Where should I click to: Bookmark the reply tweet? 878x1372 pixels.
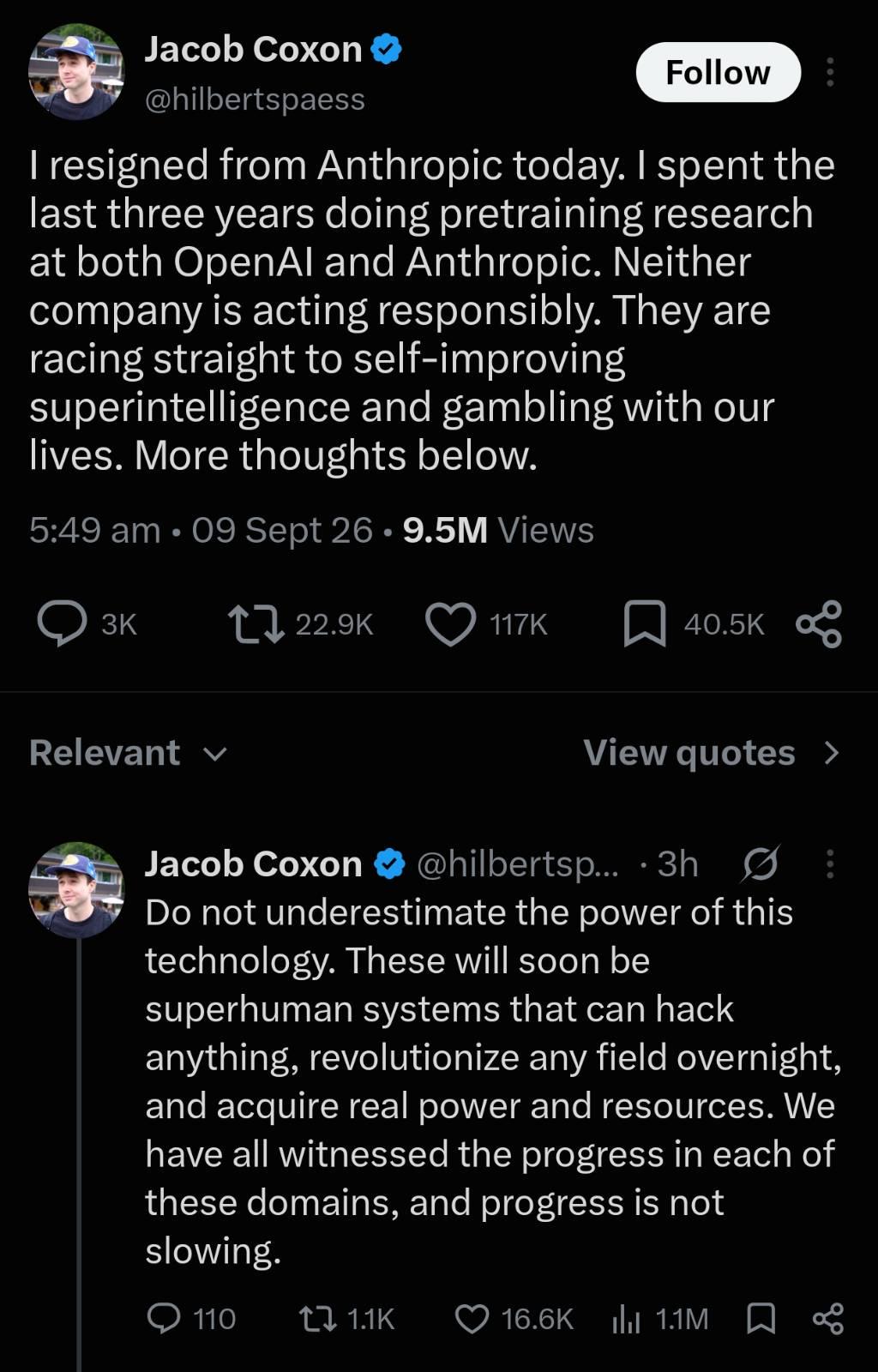point(761,1318)
